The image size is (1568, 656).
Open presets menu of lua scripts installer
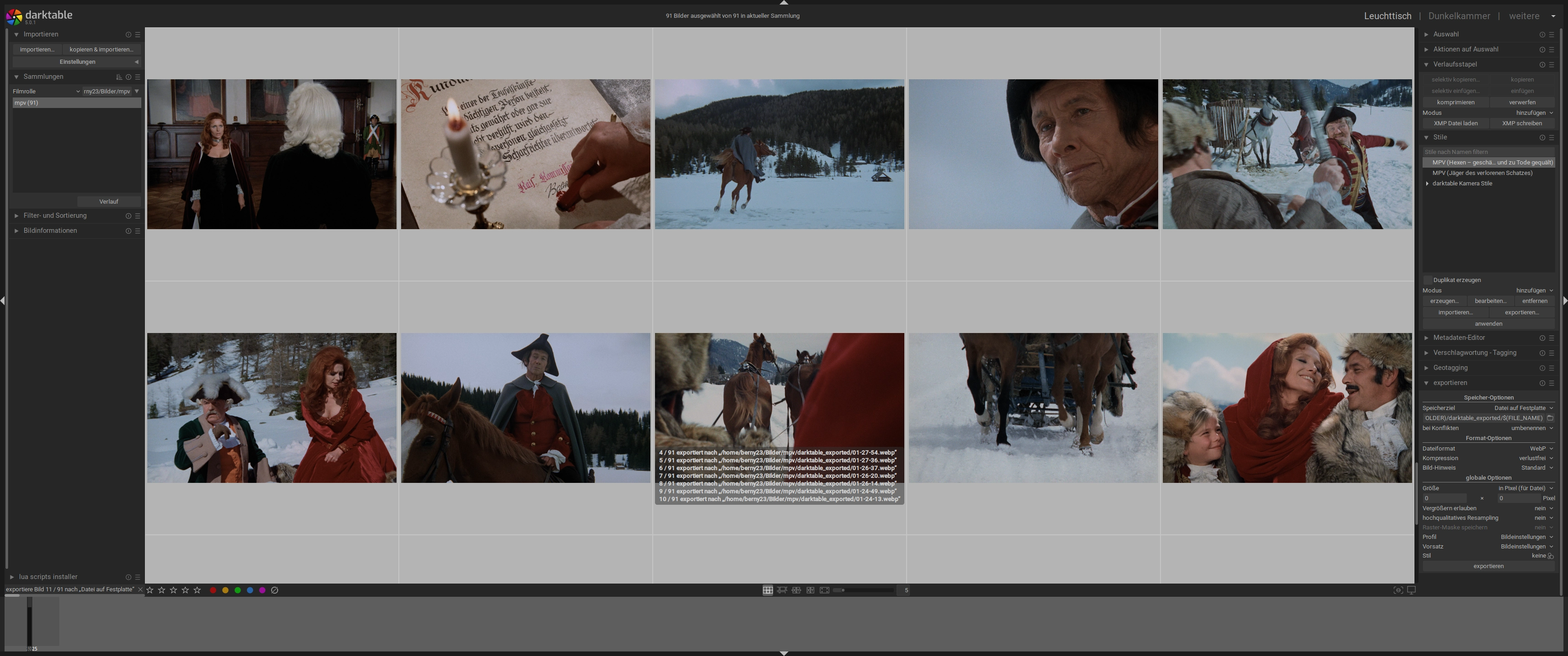point(138,577)
